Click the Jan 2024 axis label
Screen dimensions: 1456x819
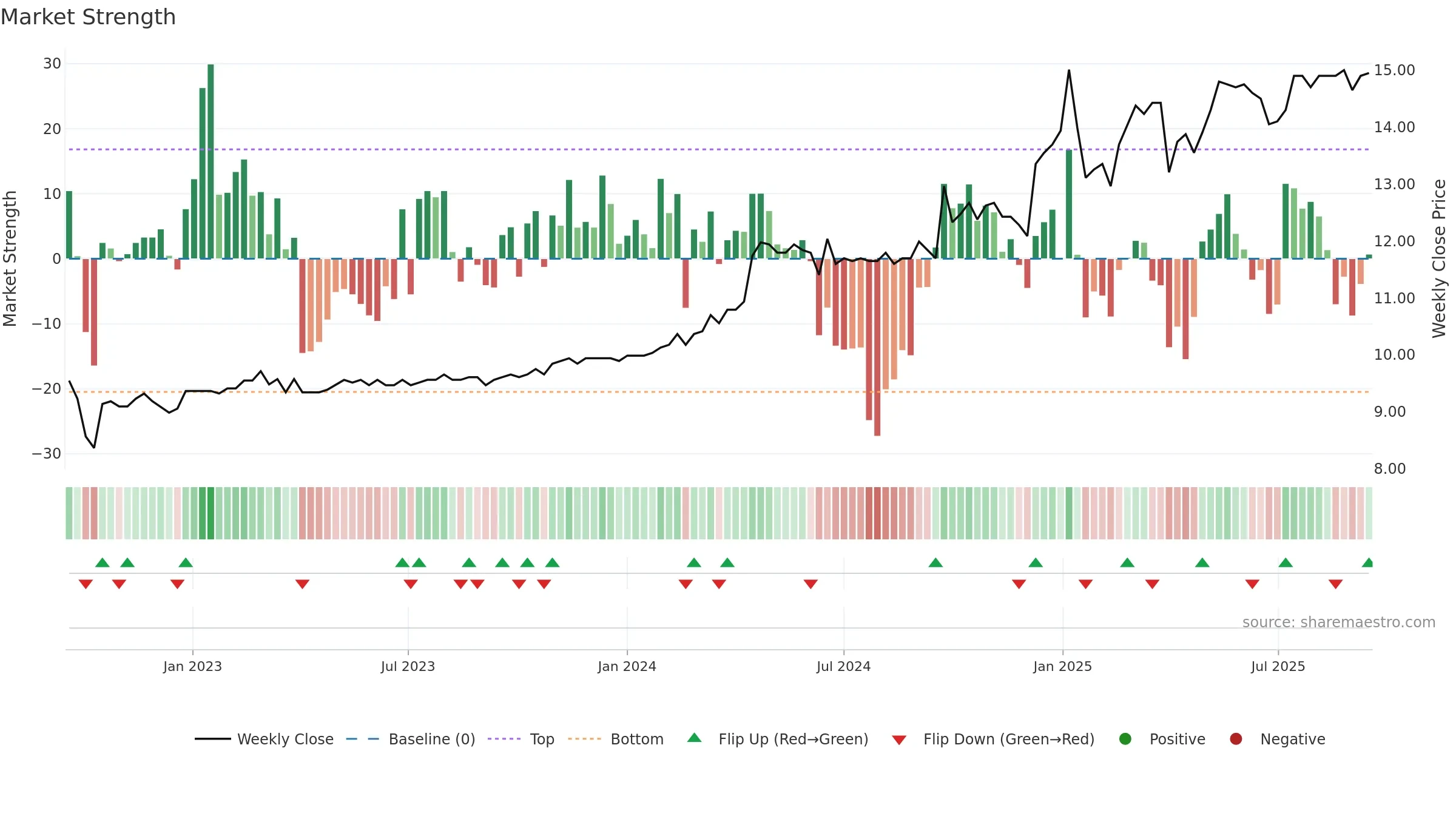(627, 666)
